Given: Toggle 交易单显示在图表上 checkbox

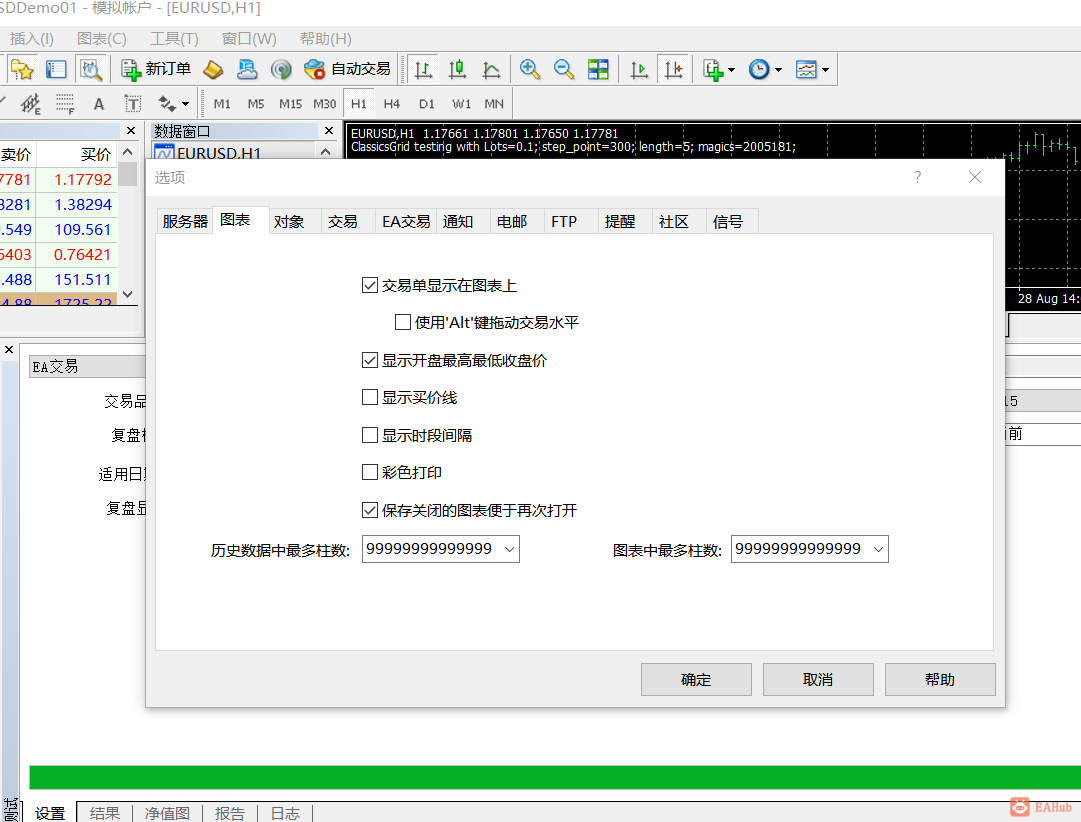Looking at the screenshot, I should [370, 285].
